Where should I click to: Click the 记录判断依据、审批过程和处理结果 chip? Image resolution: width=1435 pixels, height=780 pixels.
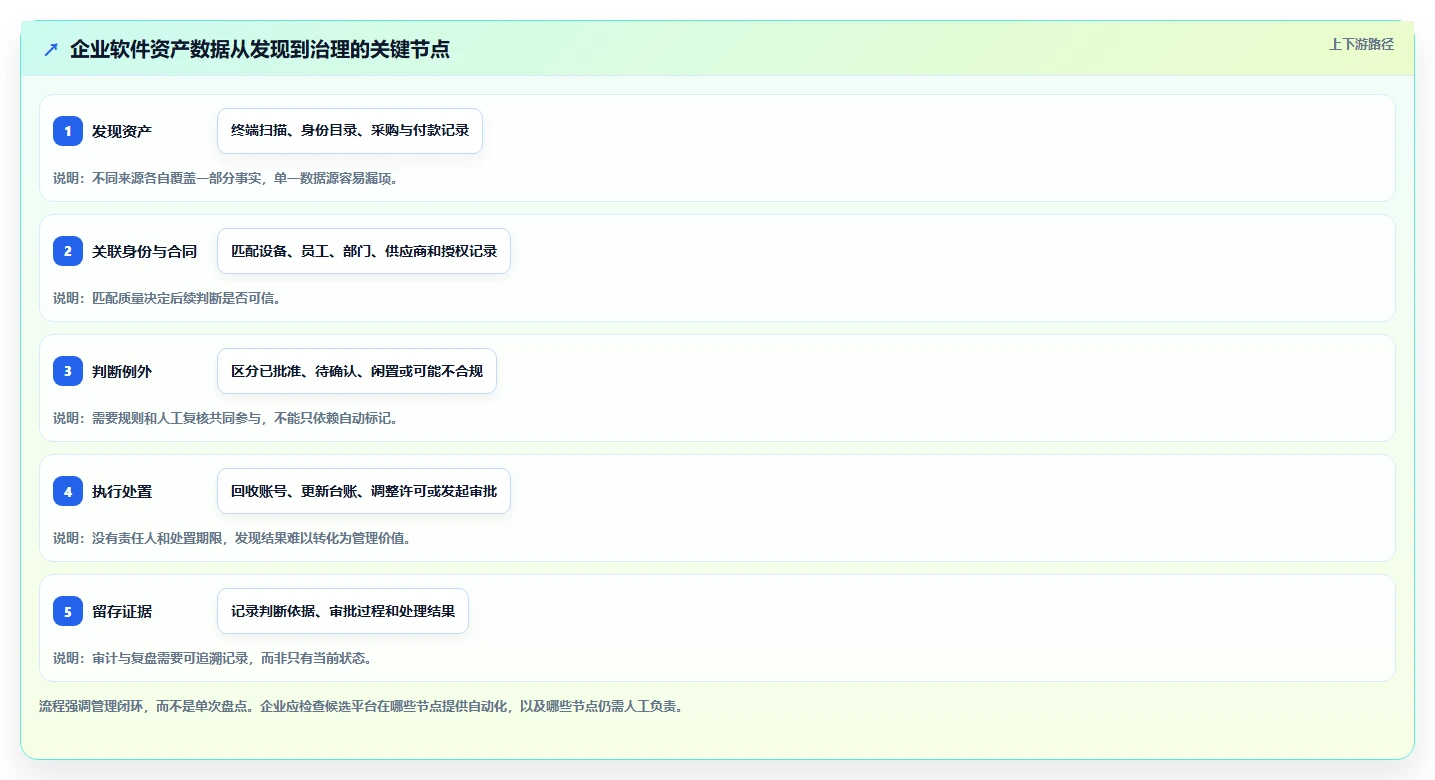[x=343, y=611]
